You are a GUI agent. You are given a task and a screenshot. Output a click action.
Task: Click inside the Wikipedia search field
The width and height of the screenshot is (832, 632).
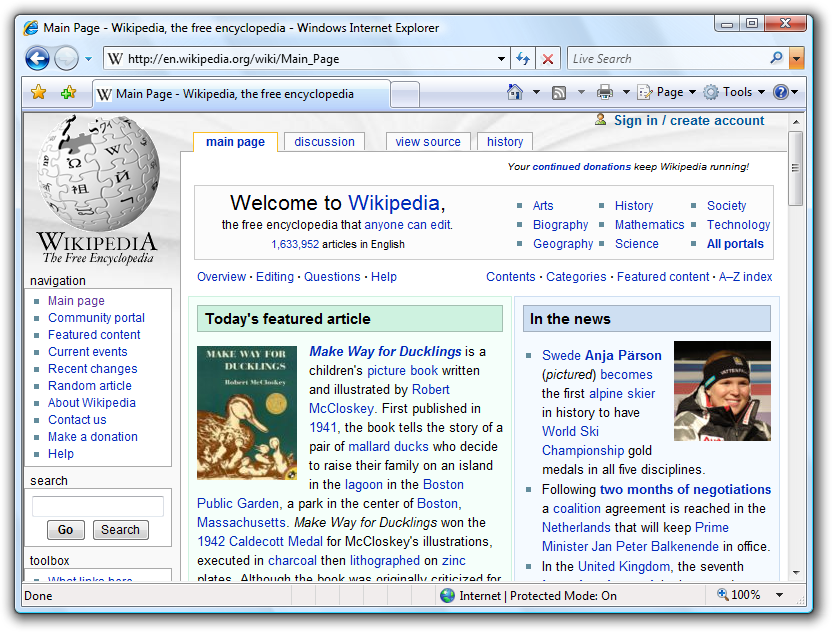98,506
